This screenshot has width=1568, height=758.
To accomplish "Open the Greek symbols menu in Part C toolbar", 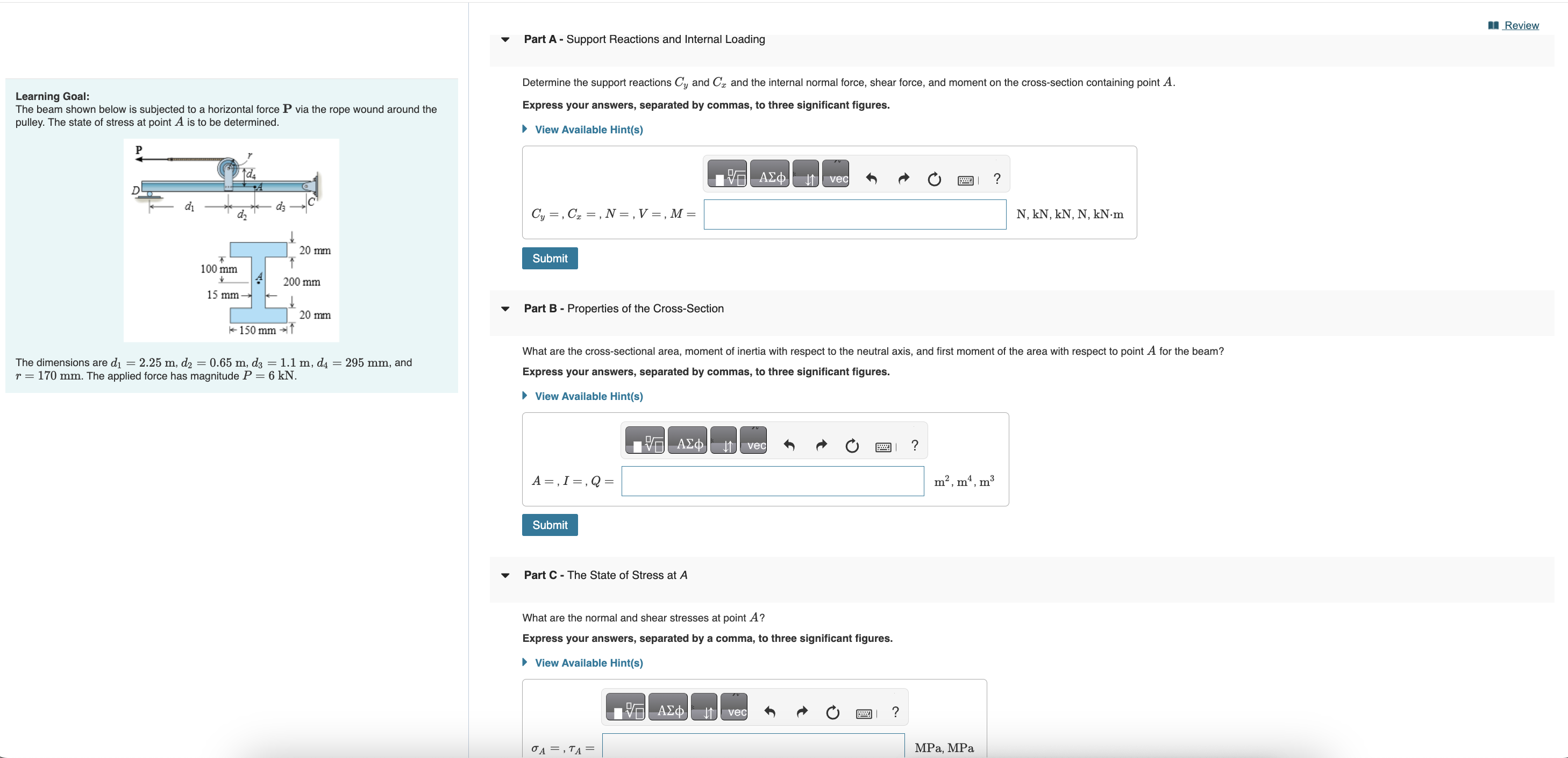I will point(668,709).
